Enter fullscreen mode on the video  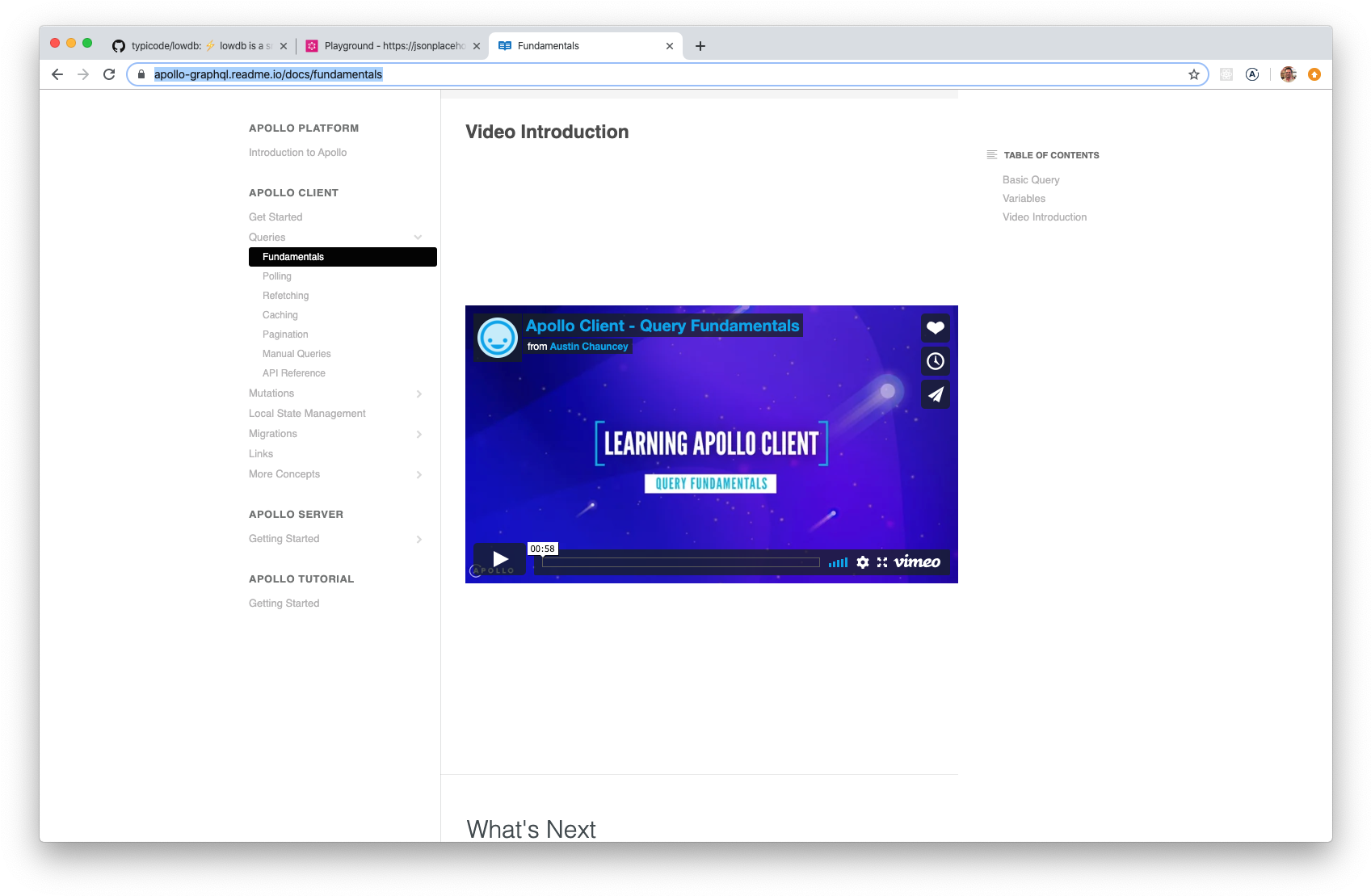(x=882, y=562)
